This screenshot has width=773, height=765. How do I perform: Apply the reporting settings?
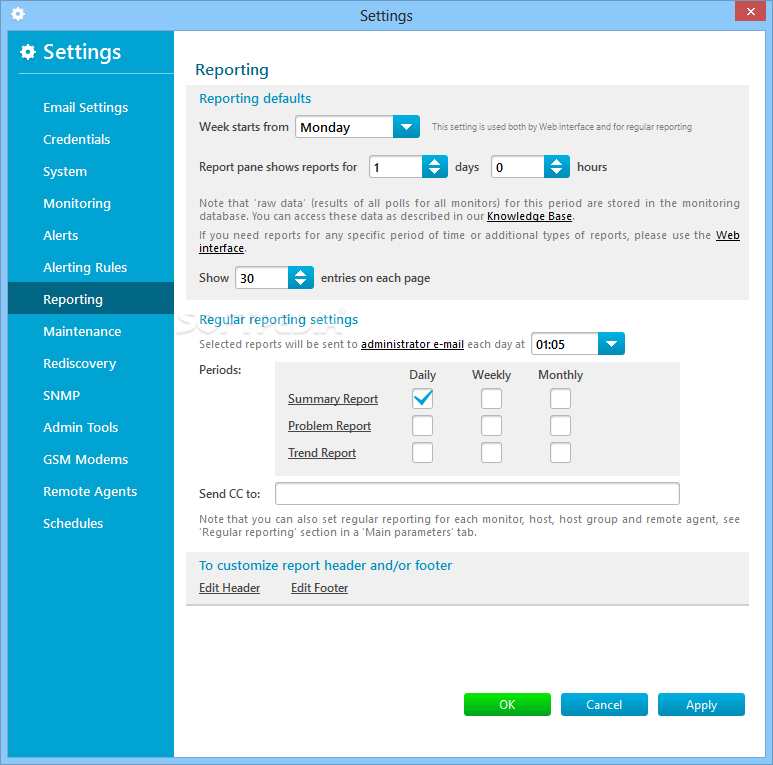tap(701, 704)
